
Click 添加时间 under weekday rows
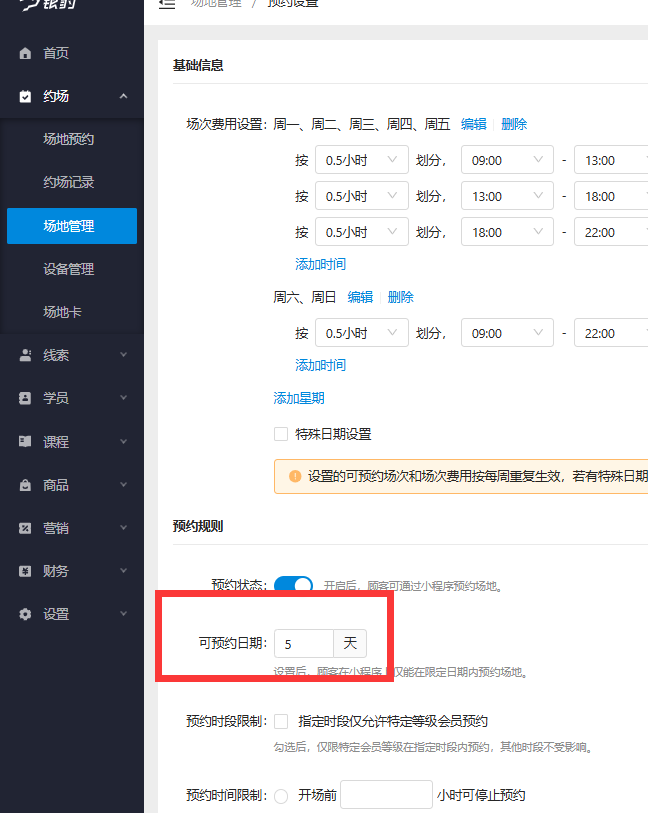(320, 264)
